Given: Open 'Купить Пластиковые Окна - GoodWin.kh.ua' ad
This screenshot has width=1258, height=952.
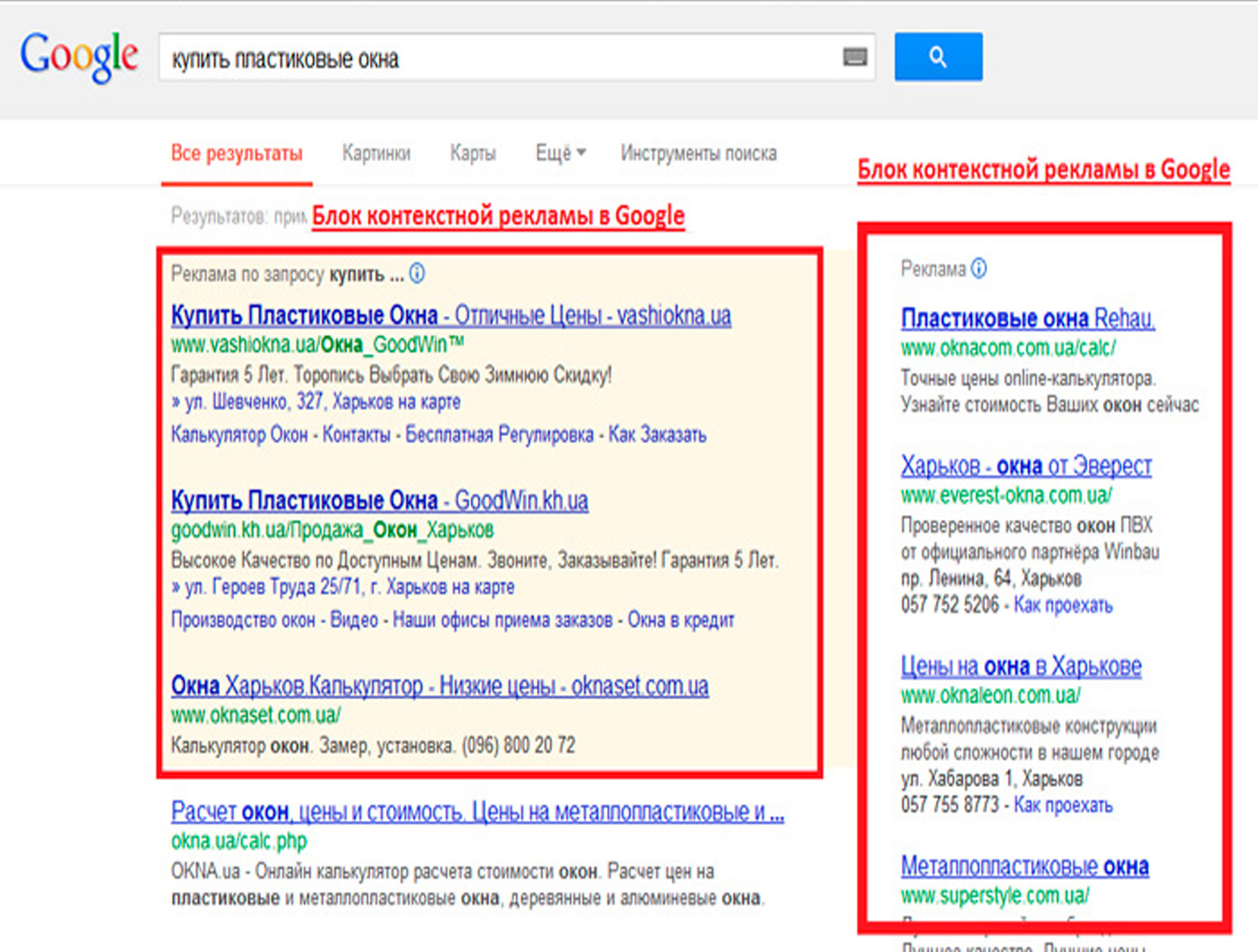Looking at the screenshot, I should click(x=379, y=501).
